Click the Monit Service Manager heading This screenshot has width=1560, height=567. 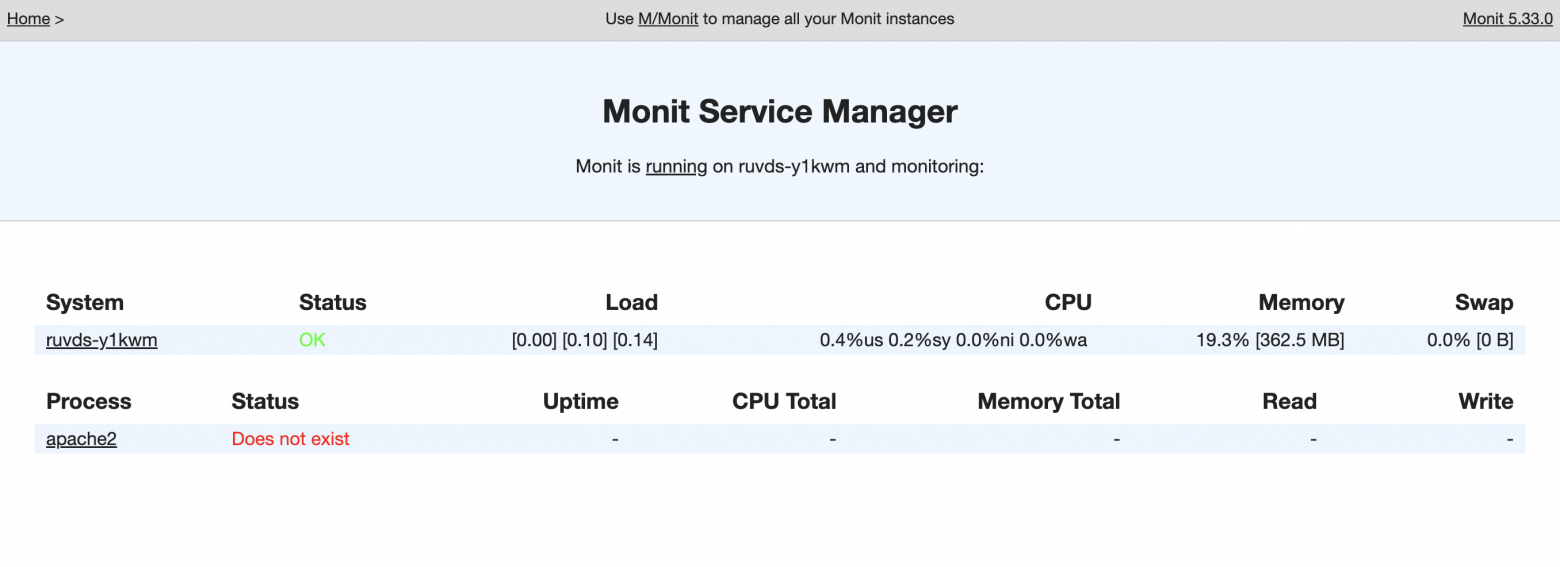tap(779, 111)
